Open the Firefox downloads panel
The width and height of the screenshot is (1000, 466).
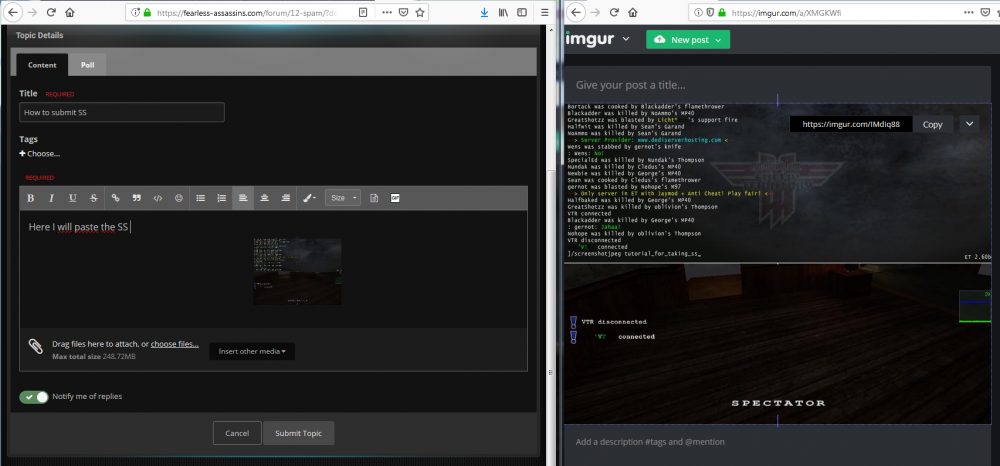(x=484, y=12)
